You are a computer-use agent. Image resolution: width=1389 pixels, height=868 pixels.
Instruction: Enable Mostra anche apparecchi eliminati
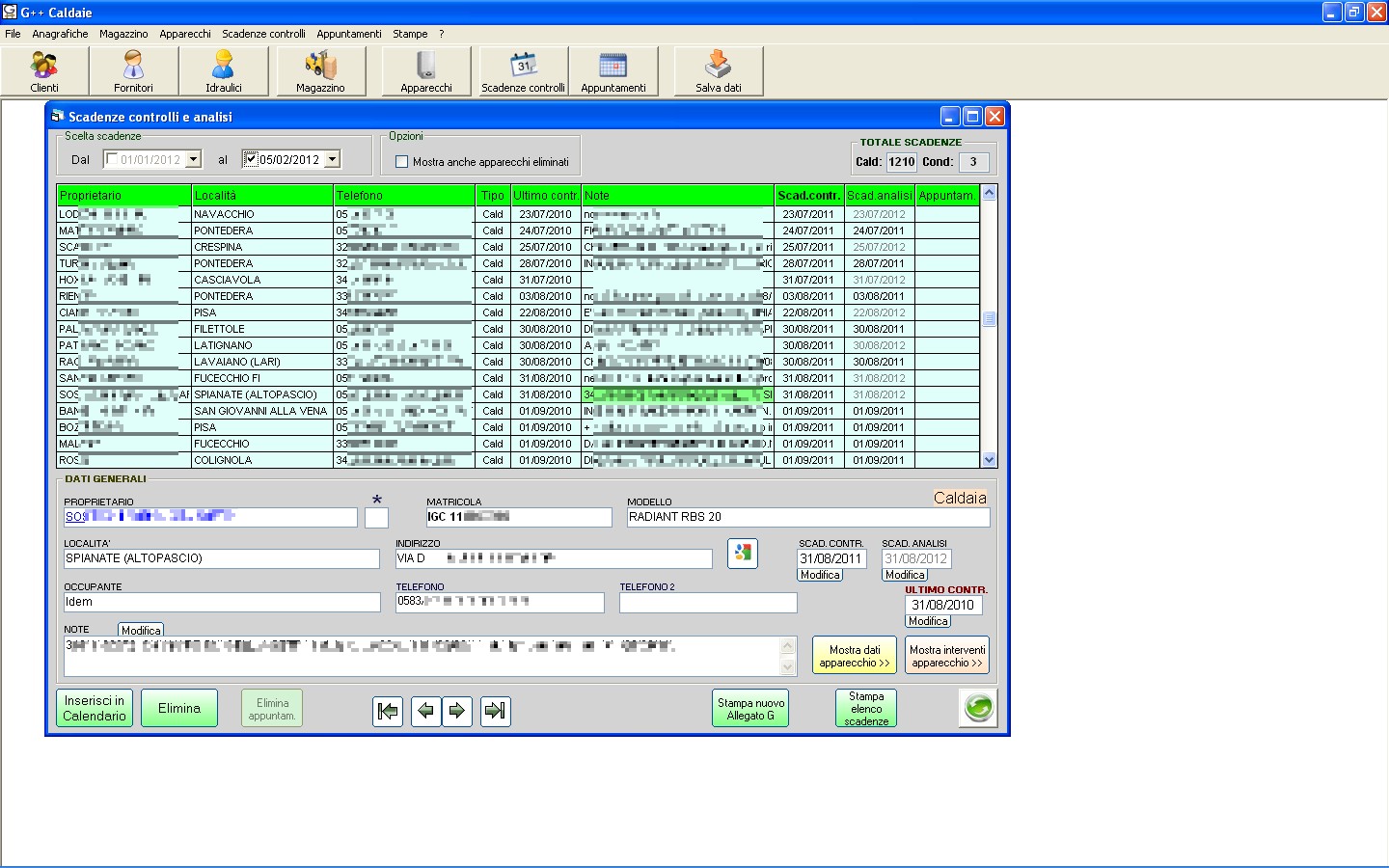coord(402,162)
